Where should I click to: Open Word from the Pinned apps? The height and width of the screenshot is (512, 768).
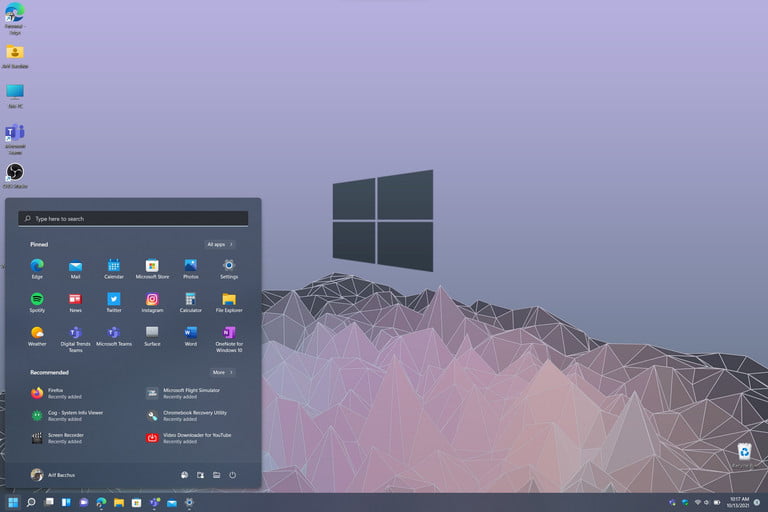[191, 336]
